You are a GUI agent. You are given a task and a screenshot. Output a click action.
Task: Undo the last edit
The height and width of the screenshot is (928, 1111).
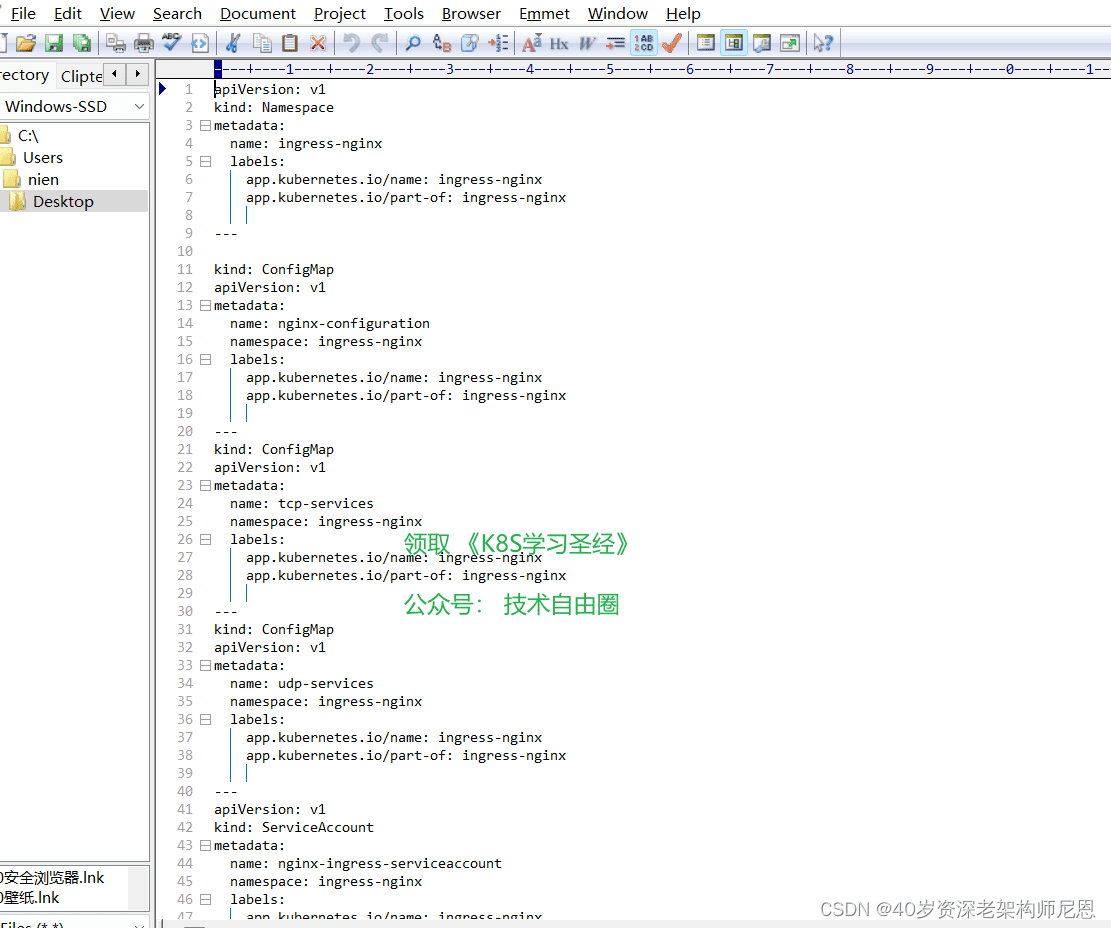click(x=351, y=43)
